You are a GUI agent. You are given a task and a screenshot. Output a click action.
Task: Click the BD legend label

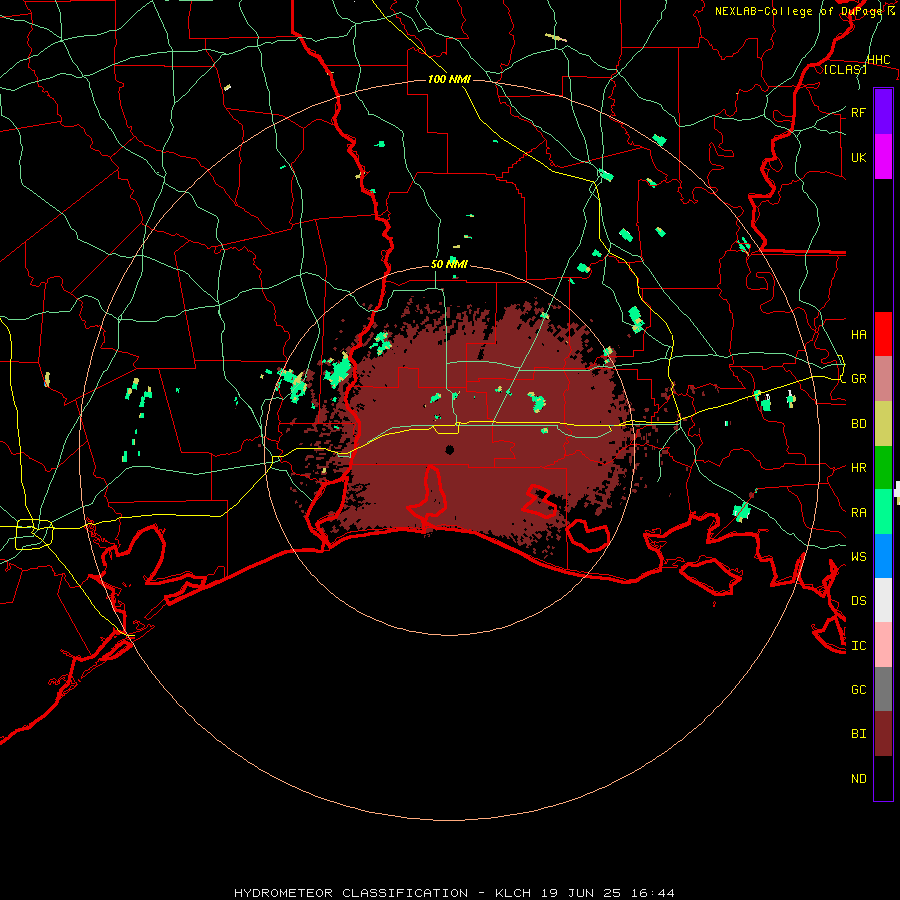click(x=858, y=424)
